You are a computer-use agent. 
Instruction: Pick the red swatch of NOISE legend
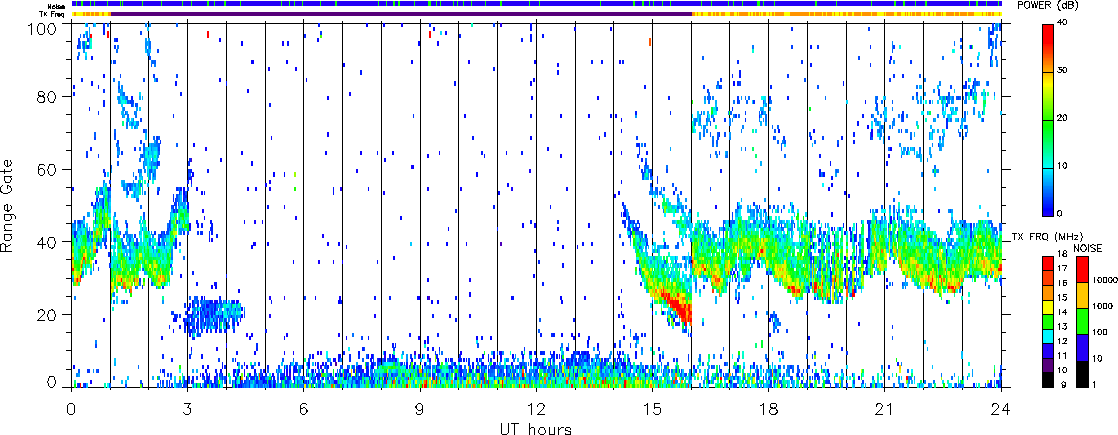click(1082, 269)
